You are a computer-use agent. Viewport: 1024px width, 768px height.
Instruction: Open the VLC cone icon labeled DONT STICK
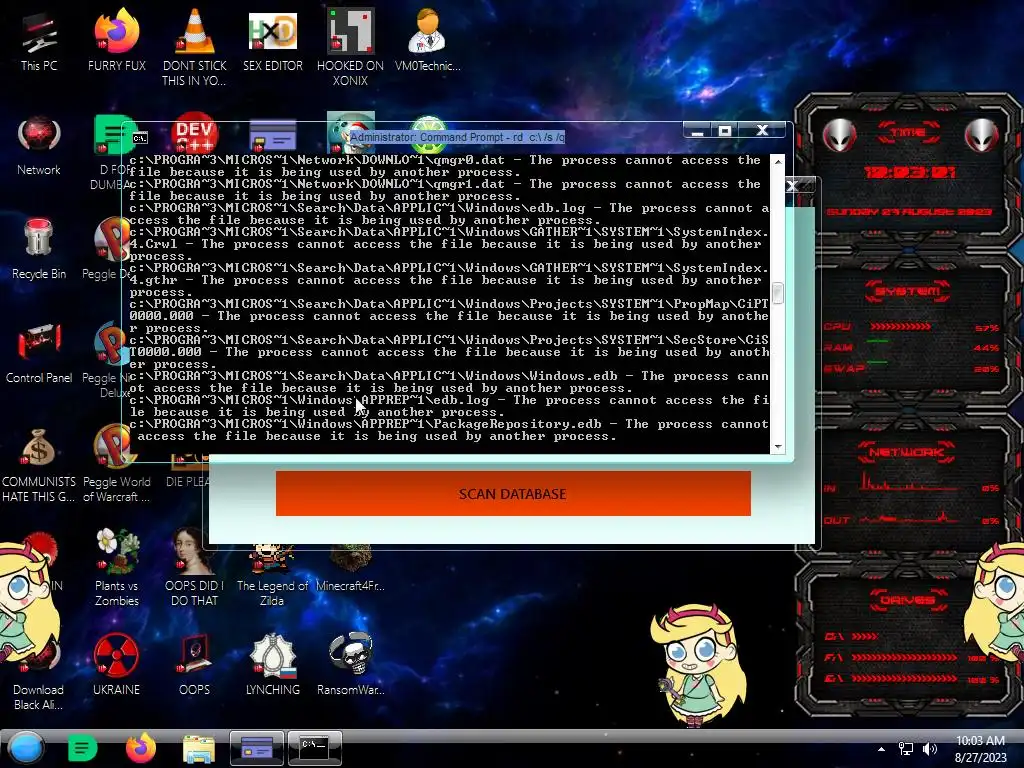pyautogui.click(x=195, y=47)
